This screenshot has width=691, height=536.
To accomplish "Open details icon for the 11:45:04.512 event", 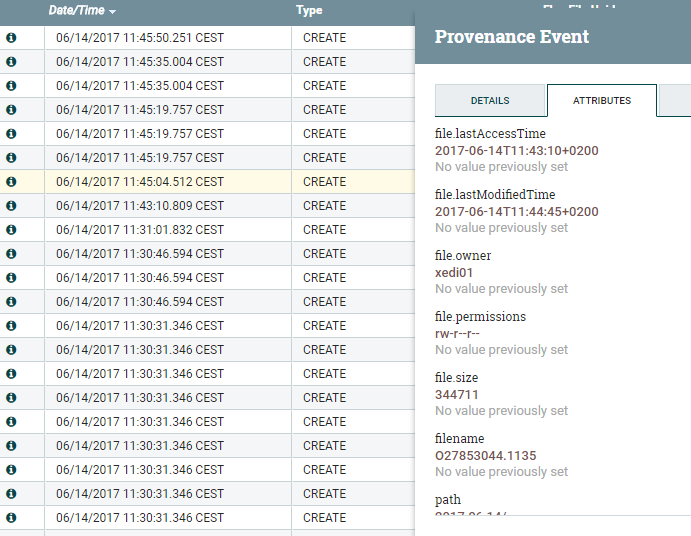I will [x=12, y=181].
